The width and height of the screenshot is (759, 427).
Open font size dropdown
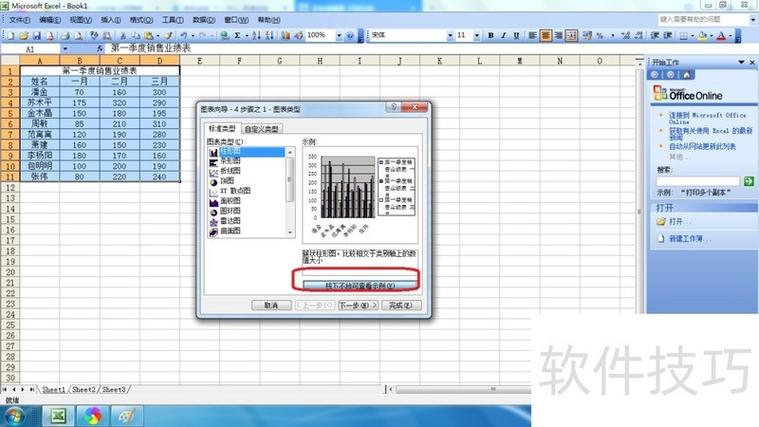(x=476, y=35)
